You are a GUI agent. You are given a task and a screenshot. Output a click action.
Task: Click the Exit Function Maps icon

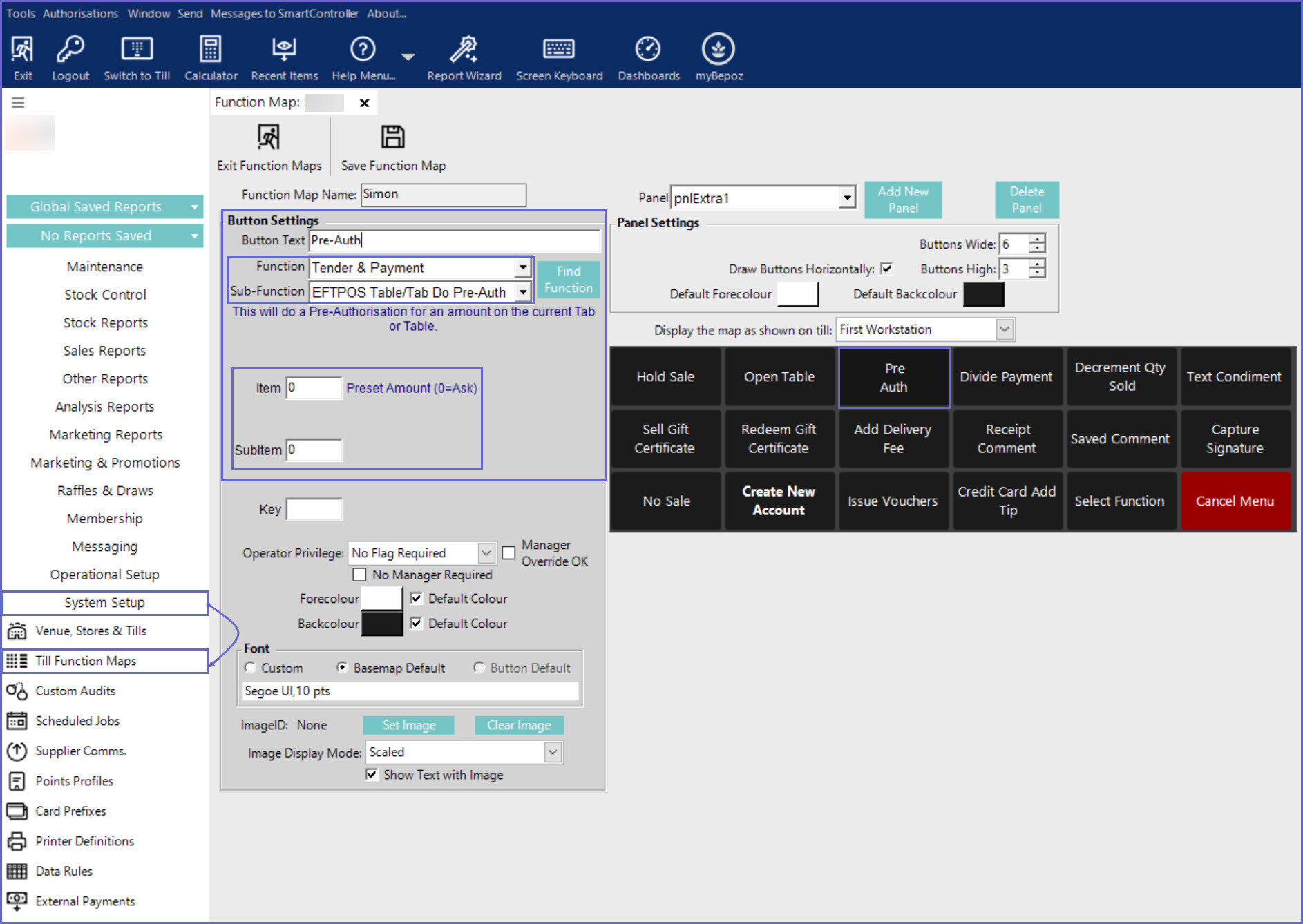pyautogui.click(x=269, y=137)
